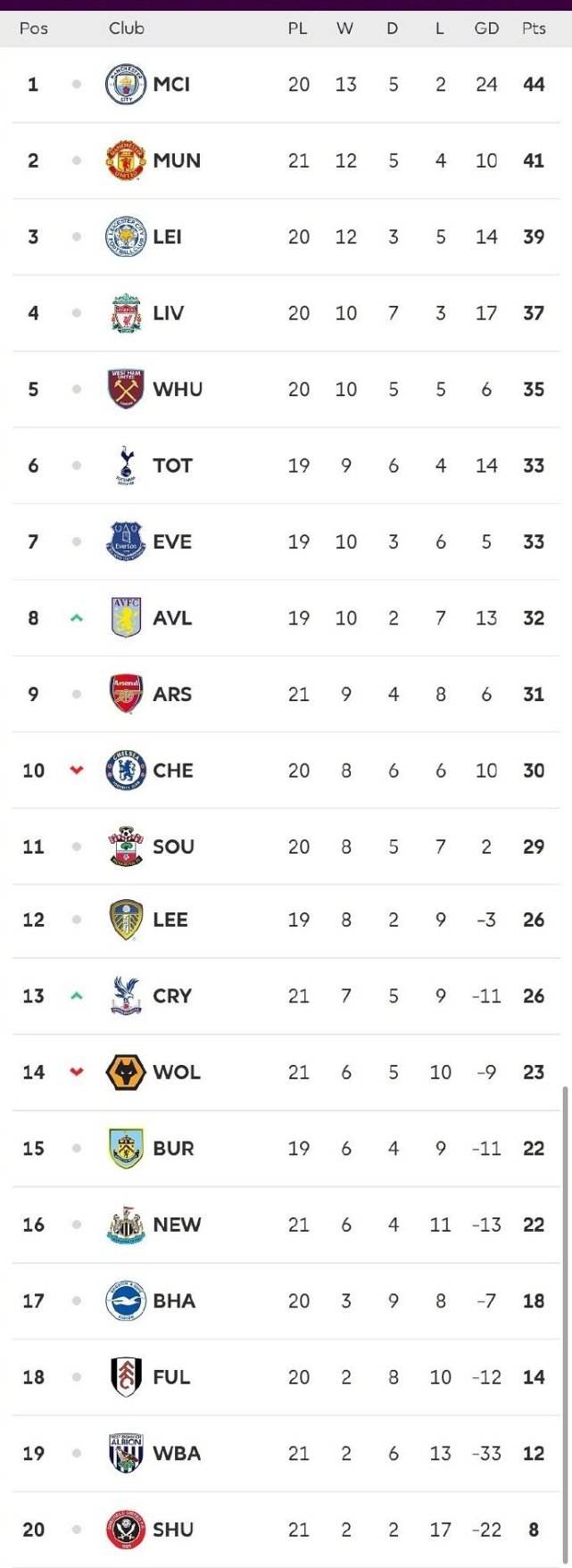Screen dimensions: 572x1568
Task: Click the Manchester City club crest
Action: tap(126, 85)
